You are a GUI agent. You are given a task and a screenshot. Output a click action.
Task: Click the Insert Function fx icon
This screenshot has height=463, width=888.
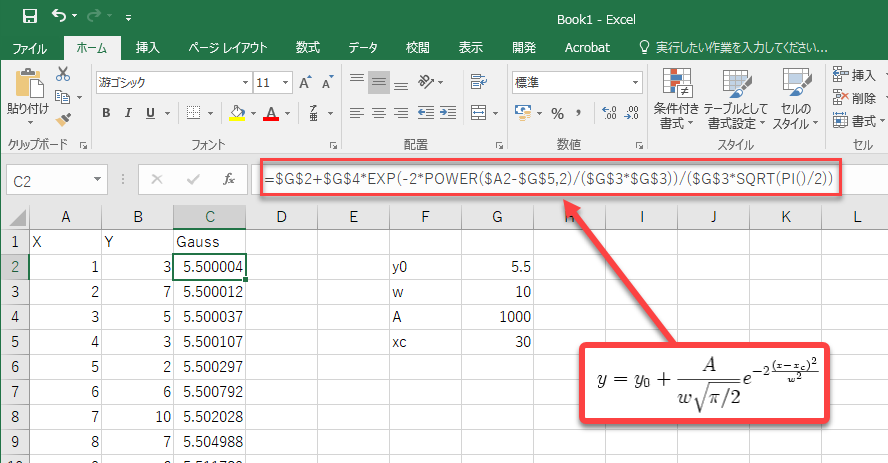229,179
